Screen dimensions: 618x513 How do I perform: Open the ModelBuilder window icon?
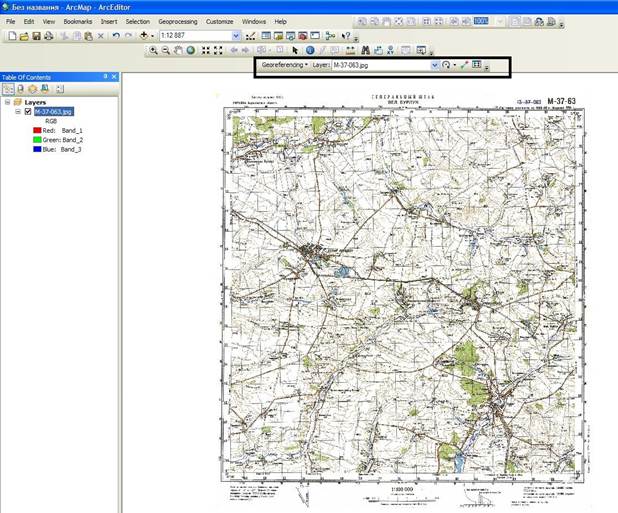pyautogui.click(x=330, y=36)
